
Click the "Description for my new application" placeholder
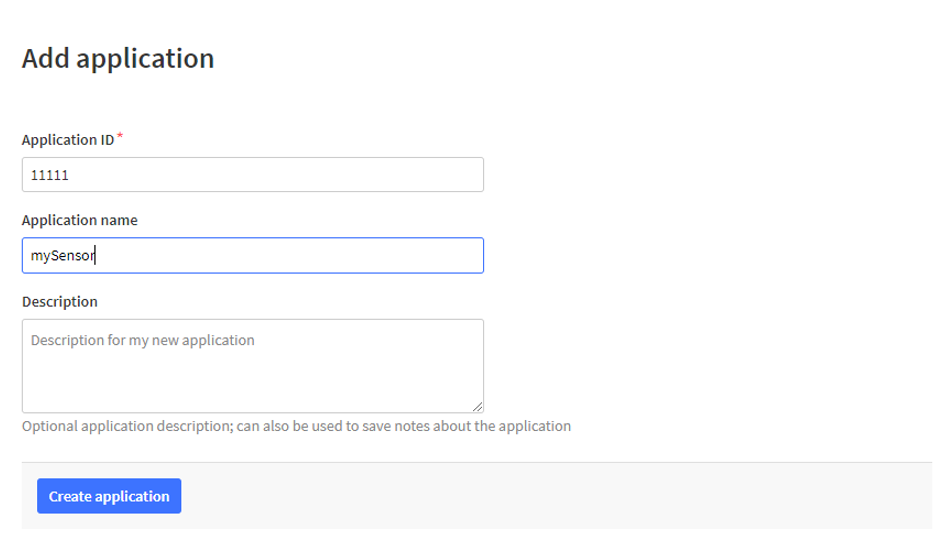point(143,340)
